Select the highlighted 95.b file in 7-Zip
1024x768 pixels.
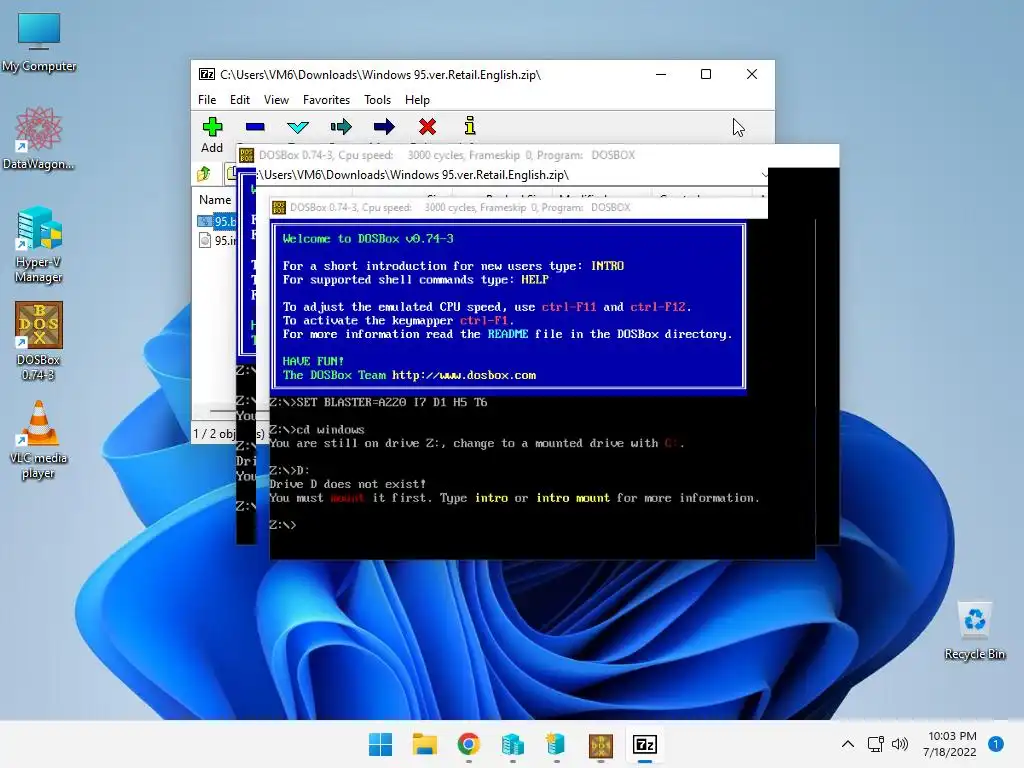217,221
